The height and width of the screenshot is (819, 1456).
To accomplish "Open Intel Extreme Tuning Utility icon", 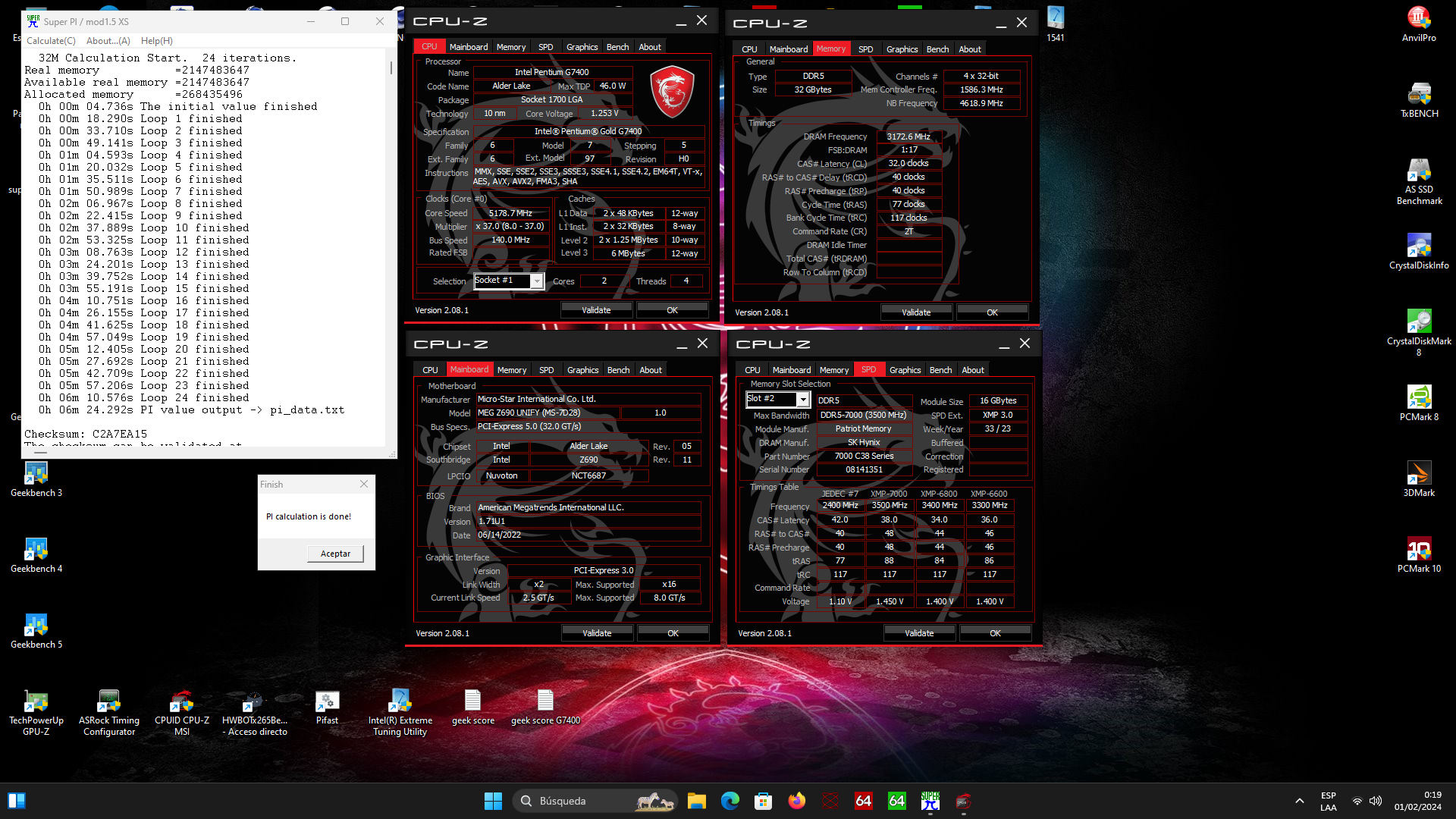I will tap(400, 713).
